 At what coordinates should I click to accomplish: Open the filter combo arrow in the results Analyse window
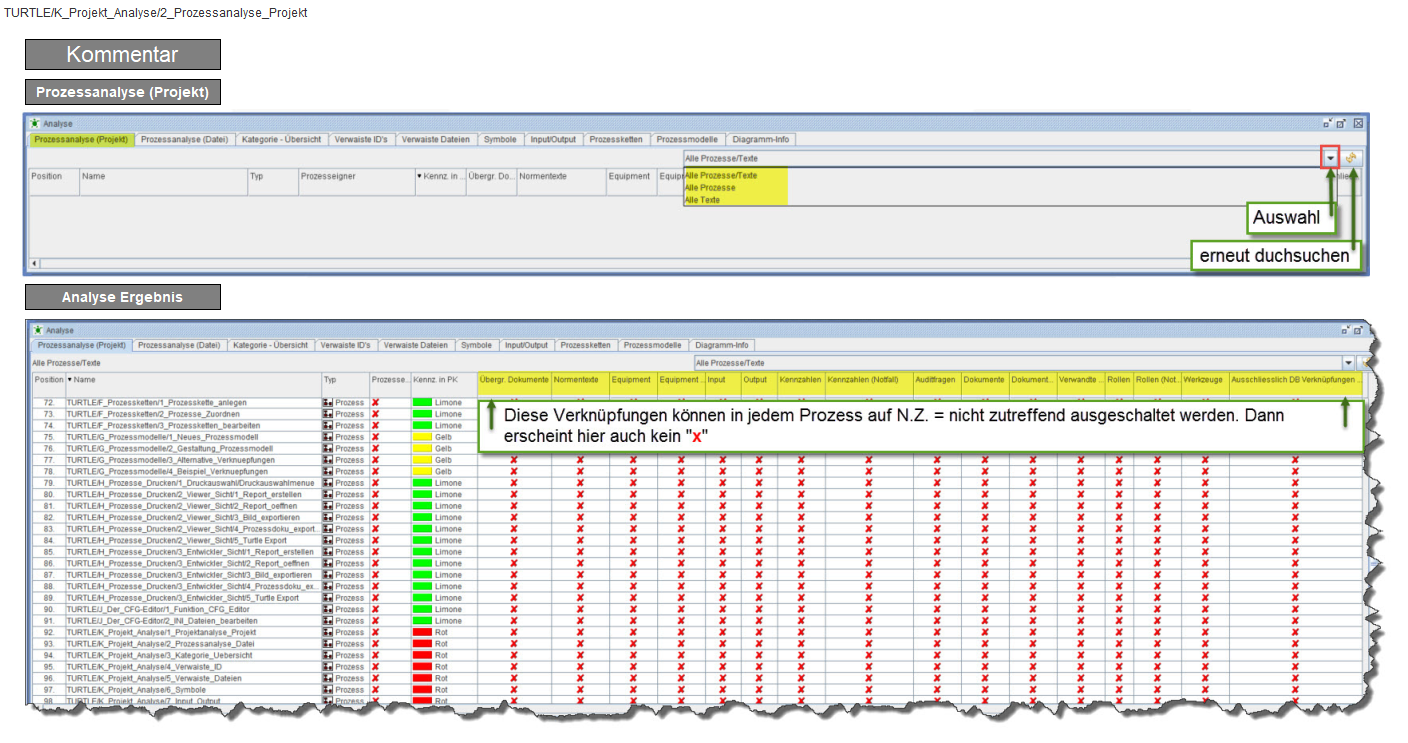point(1348,363)
